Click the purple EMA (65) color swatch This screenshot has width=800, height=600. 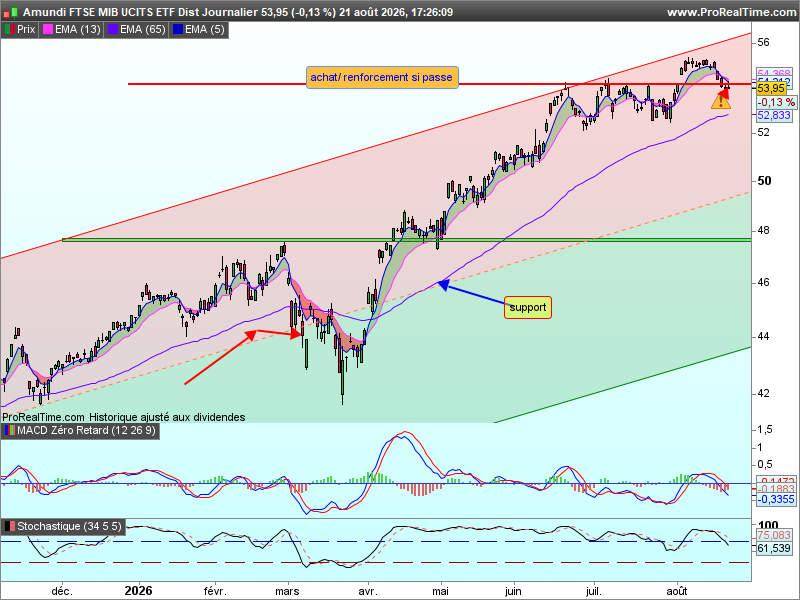pyautogui.click(x=113, y=30)
